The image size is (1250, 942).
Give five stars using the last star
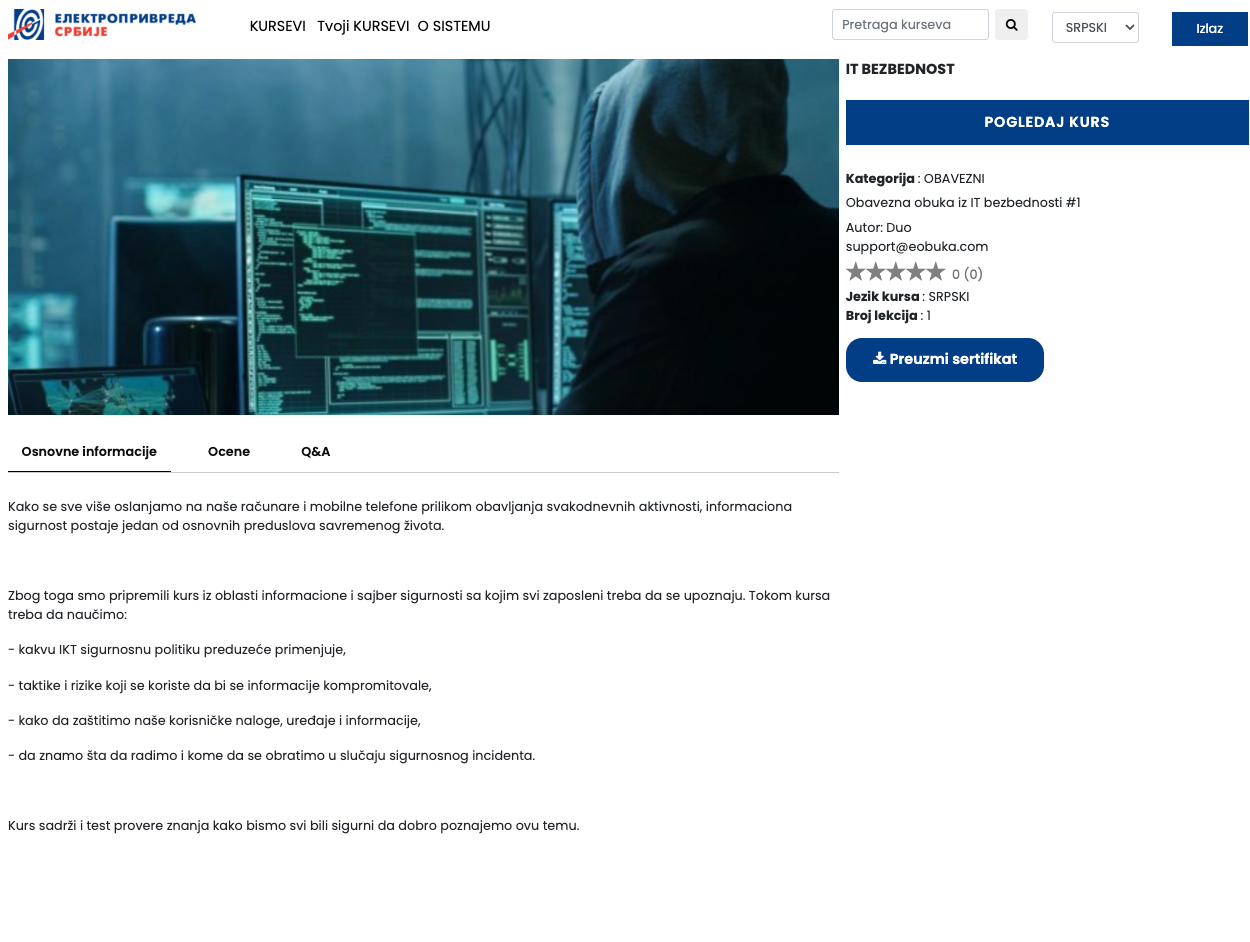935,272
